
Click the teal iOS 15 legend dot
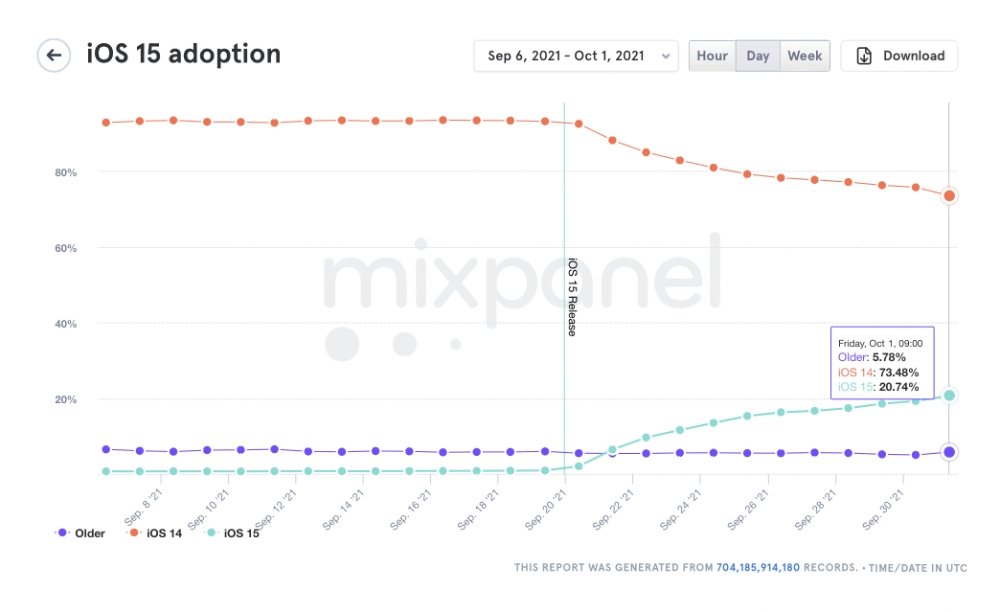pos(212,533)
